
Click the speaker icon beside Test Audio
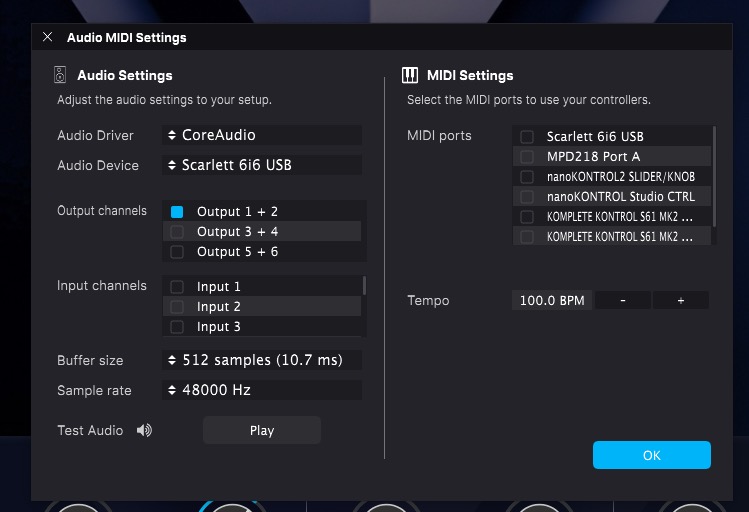pos(145,431)
